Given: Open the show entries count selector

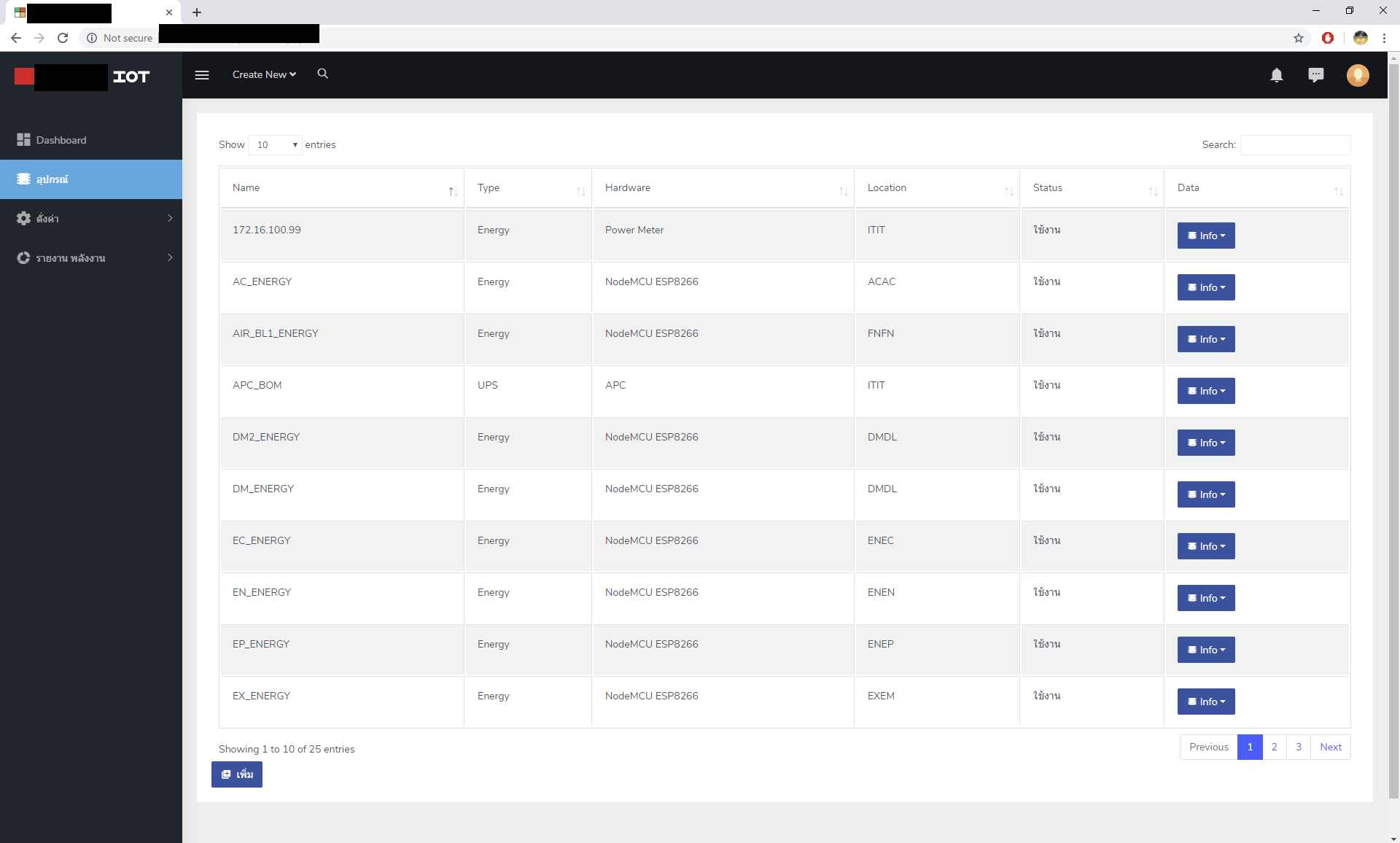Looking at the screenshot, I should click(276, 144).
